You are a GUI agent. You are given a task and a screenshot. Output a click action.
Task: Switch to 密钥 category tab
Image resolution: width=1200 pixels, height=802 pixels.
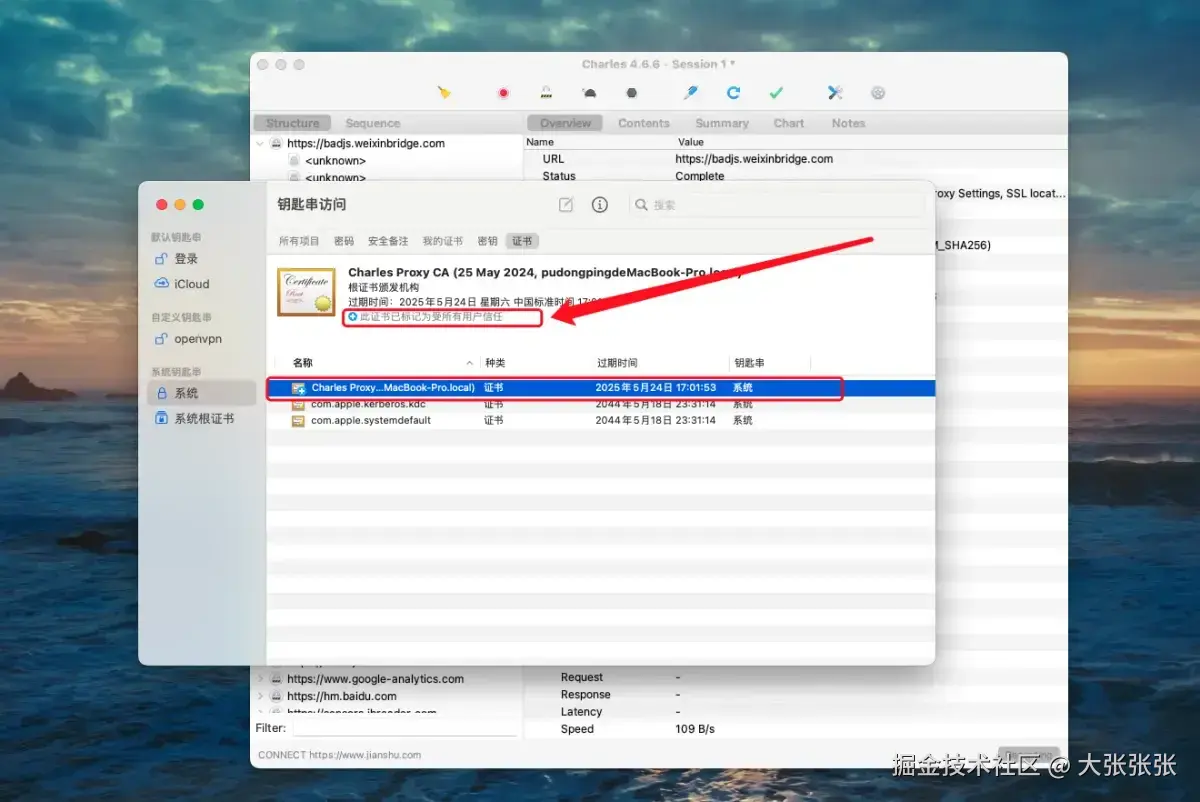[487, 241]
